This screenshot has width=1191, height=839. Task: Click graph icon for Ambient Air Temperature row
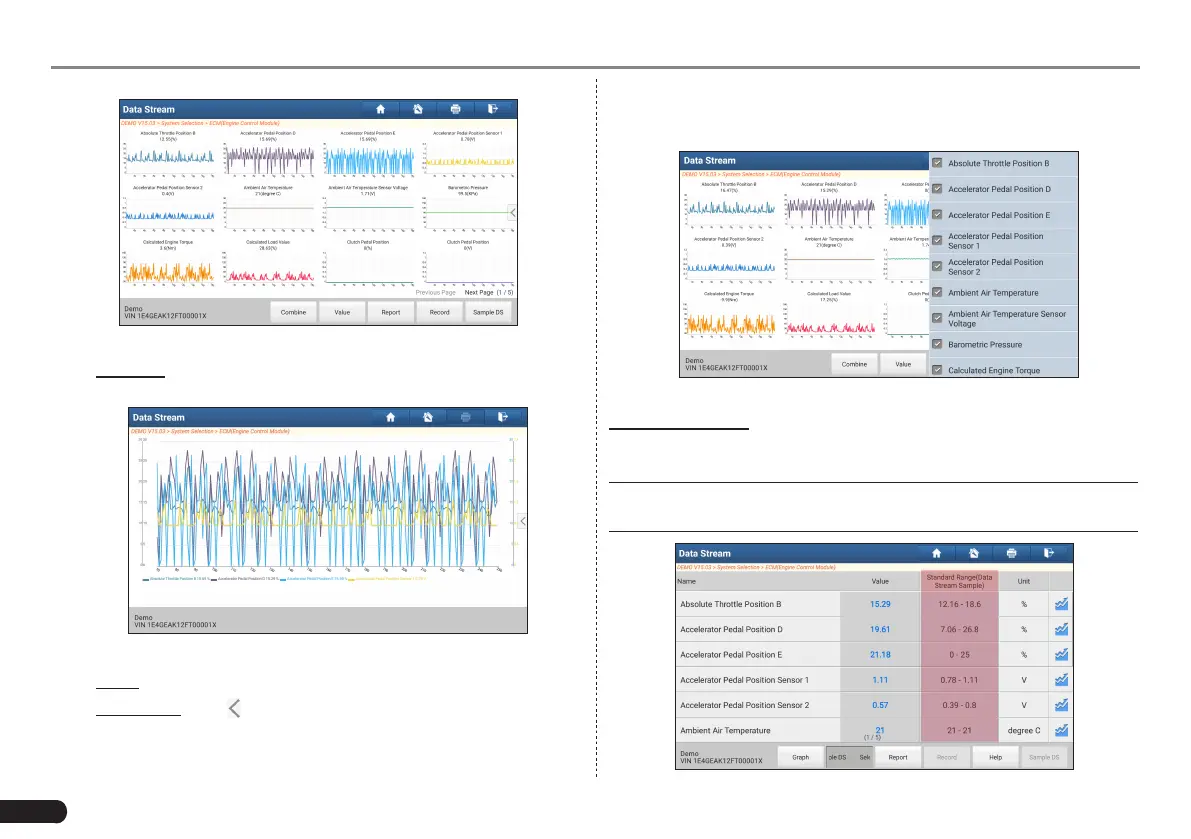click(x=1061, y=730)
